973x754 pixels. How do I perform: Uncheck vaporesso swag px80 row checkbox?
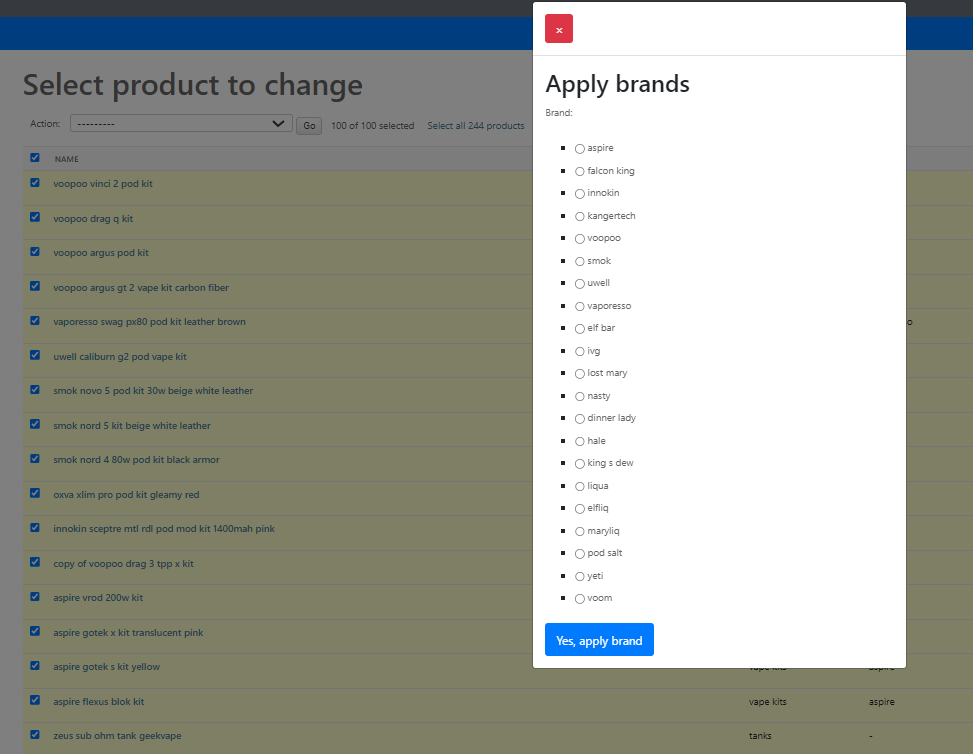(35, 320)
